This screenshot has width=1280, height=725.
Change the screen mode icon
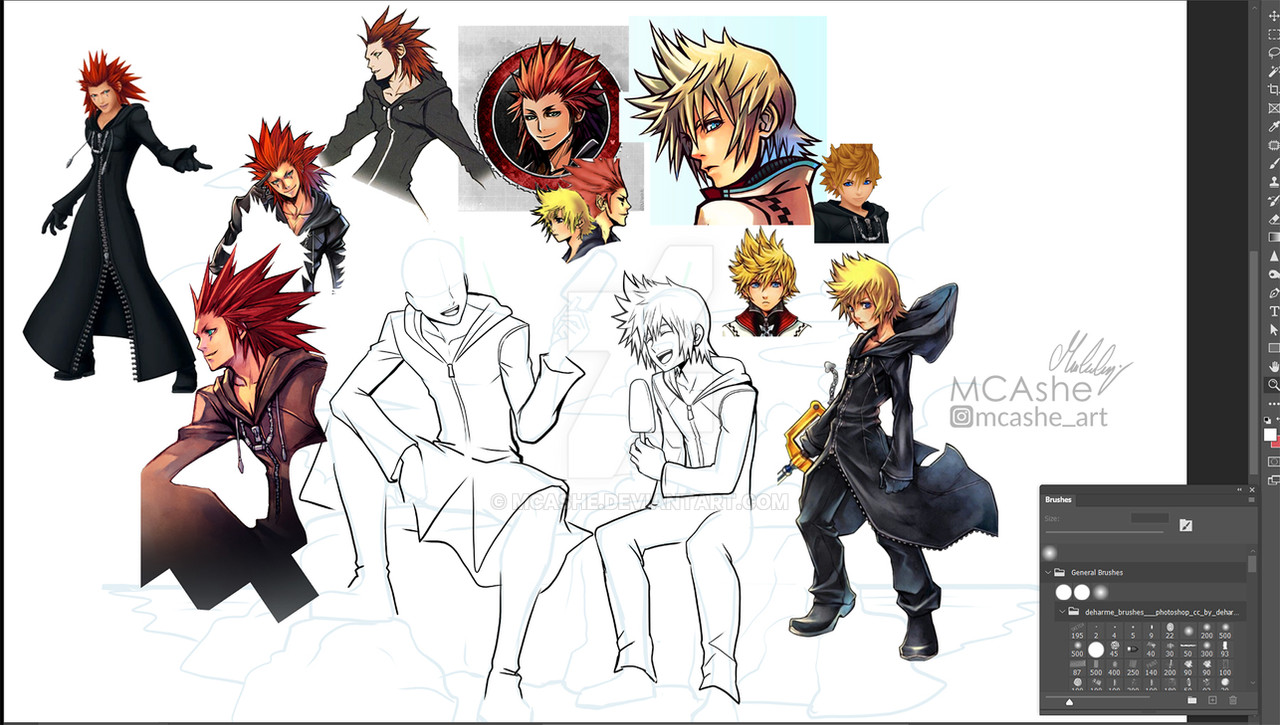1273,478
